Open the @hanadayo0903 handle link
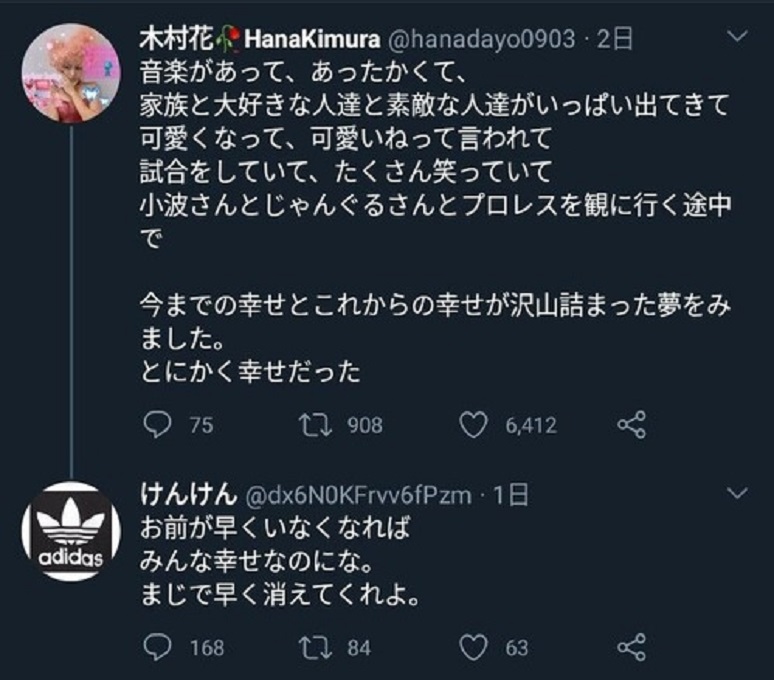The image size is (774, 680). [478, 39]
